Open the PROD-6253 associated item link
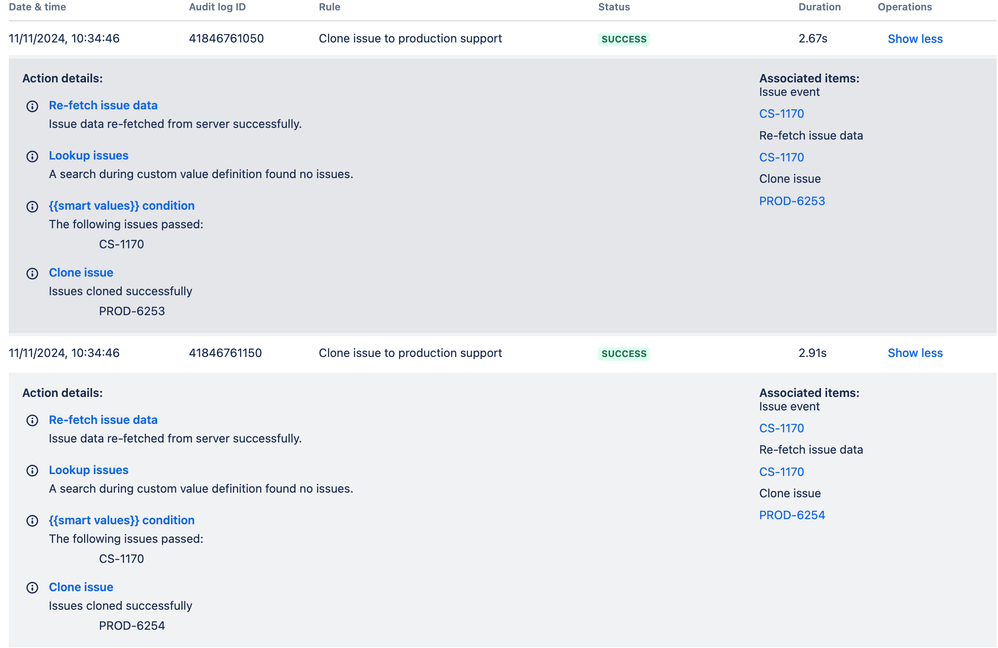 (792, 201)
